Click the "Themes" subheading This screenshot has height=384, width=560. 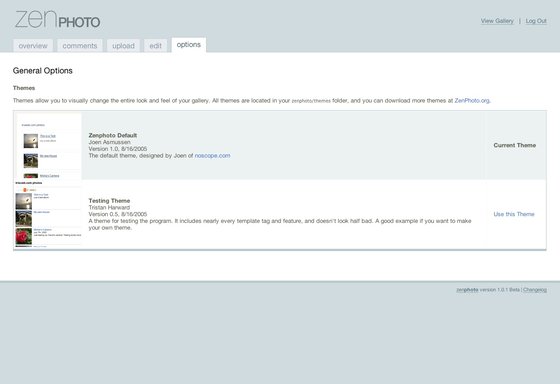coord(24,88)
